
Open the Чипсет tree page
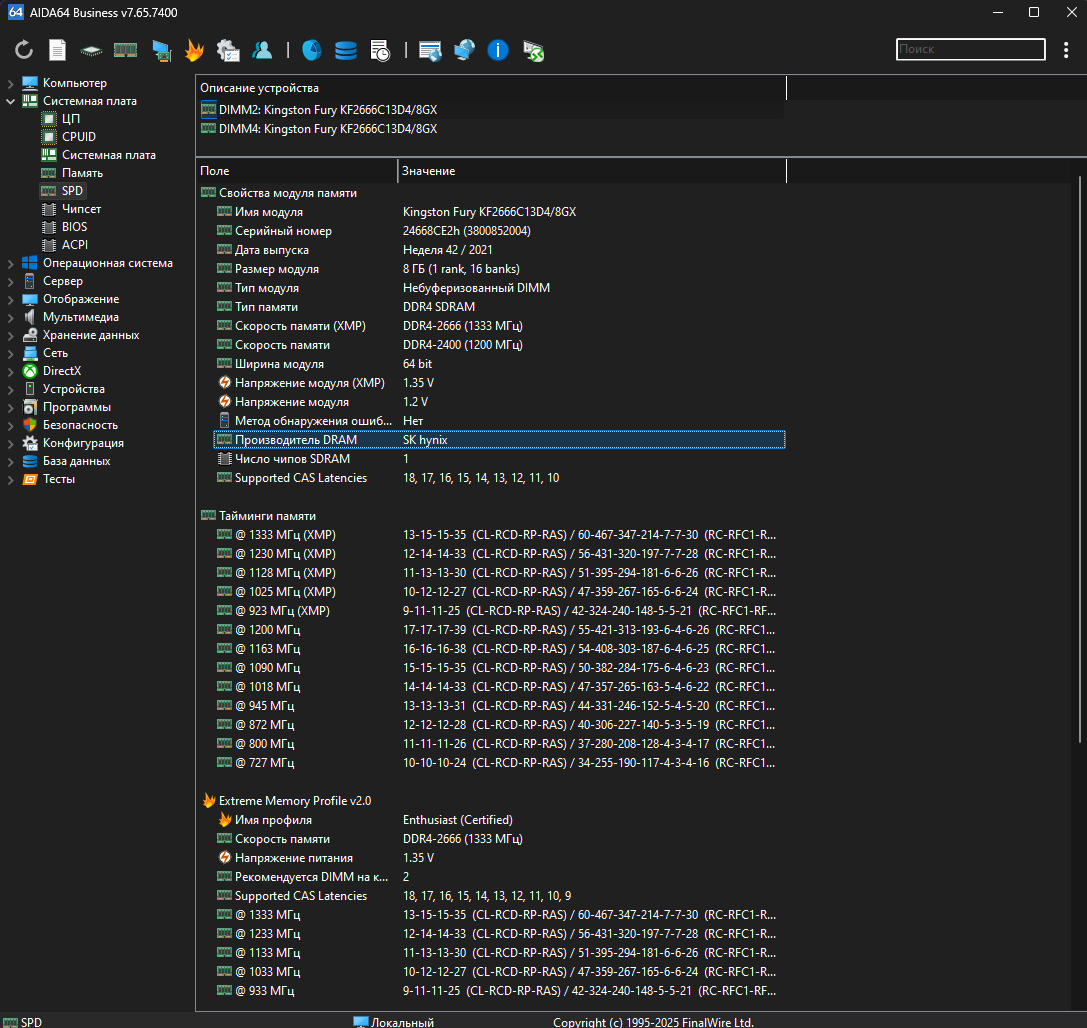pos(81,209)
